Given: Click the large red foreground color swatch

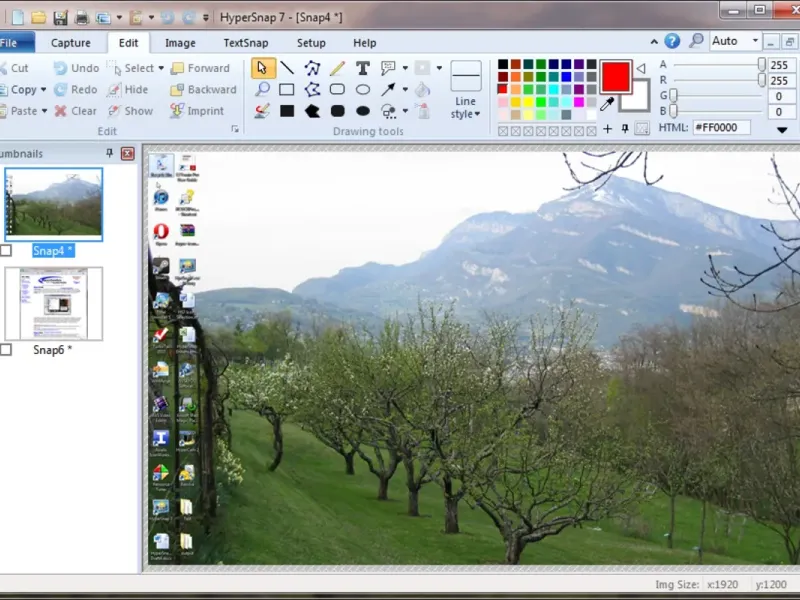Looking at the screenshot, I should [x=616, y=77].
